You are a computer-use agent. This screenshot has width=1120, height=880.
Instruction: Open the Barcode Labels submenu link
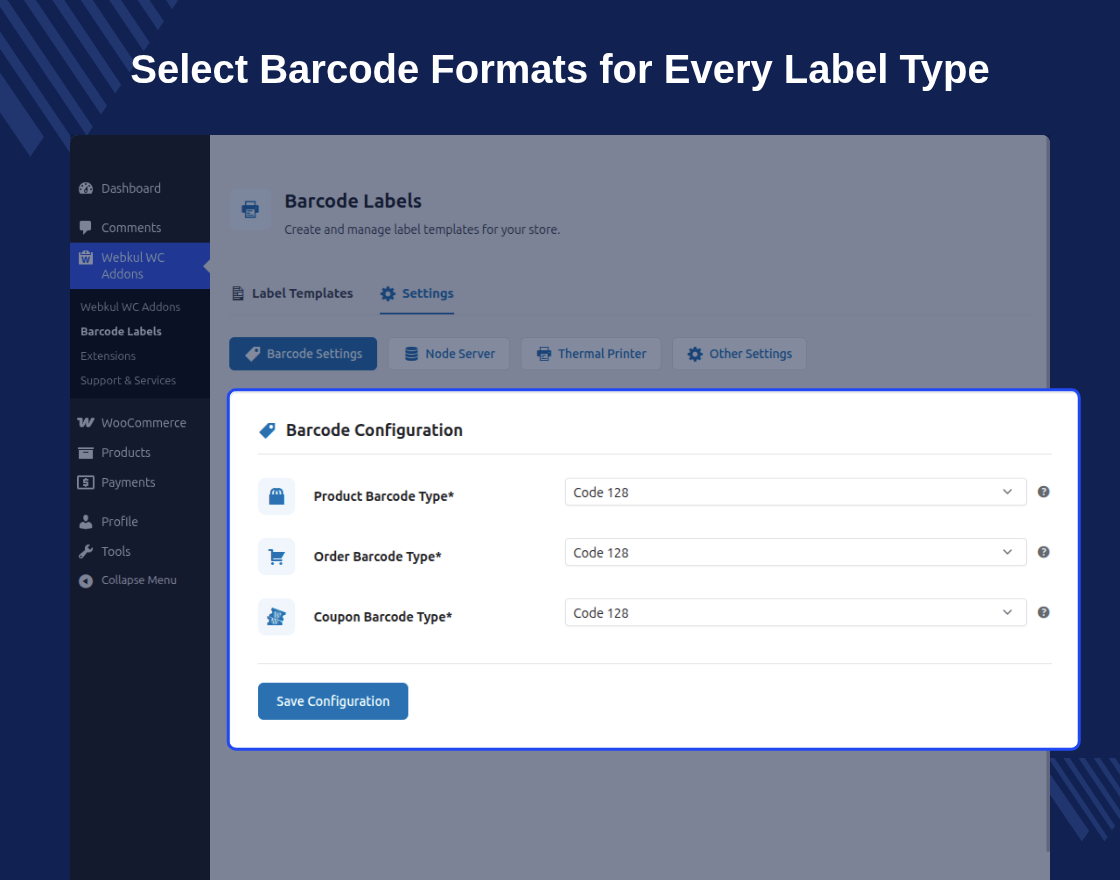coord(121,331)
